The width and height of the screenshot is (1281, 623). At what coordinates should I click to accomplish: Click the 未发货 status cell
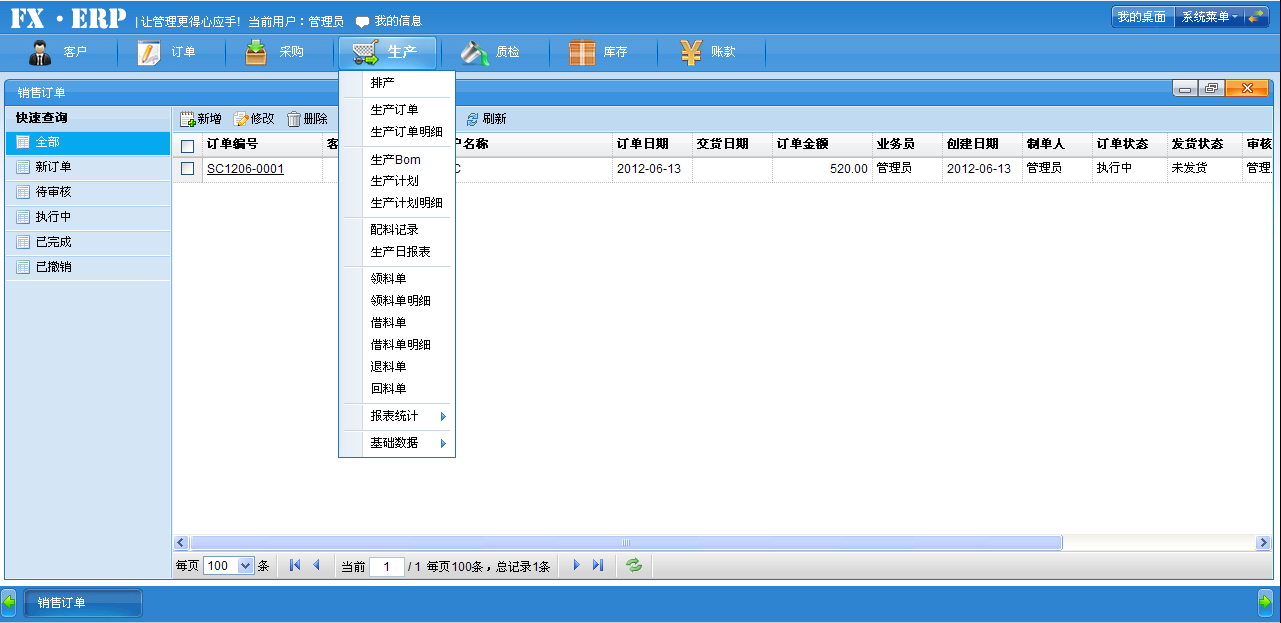click(1204, 169)
